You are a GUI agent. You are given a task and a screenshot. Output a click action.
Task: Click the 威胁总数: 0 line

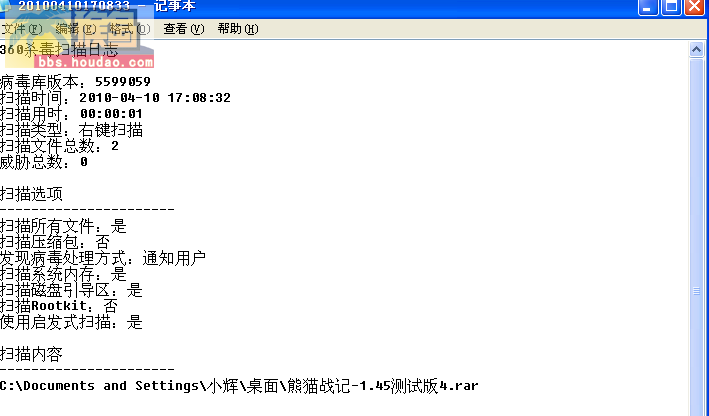click(44, 162)
